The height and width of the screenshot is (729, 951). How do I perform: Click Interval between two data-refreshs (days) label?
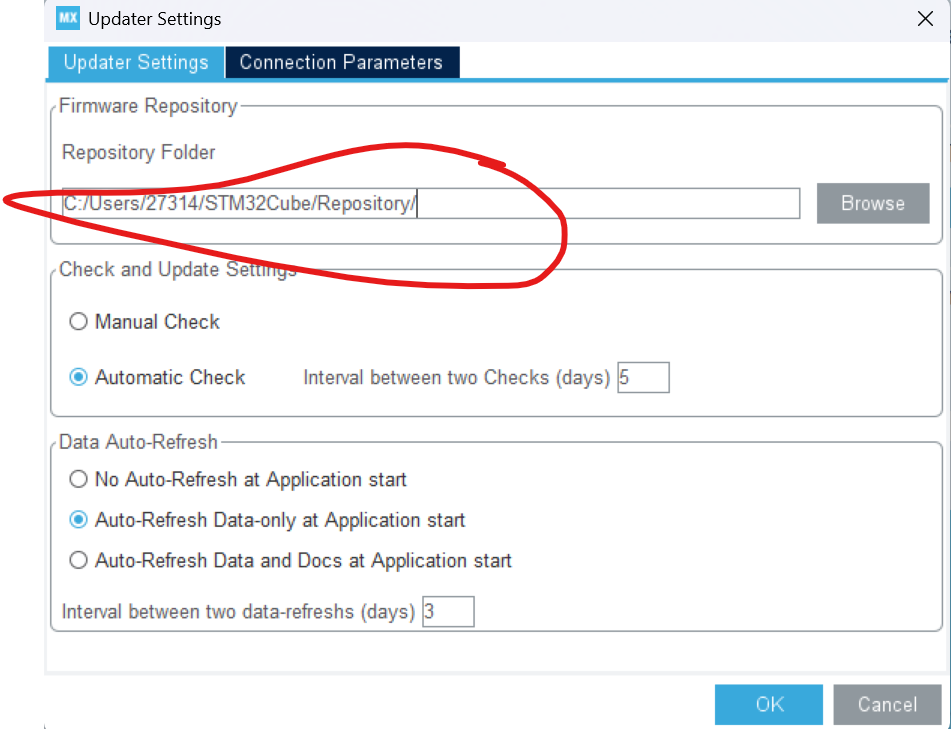pos(238,611)
